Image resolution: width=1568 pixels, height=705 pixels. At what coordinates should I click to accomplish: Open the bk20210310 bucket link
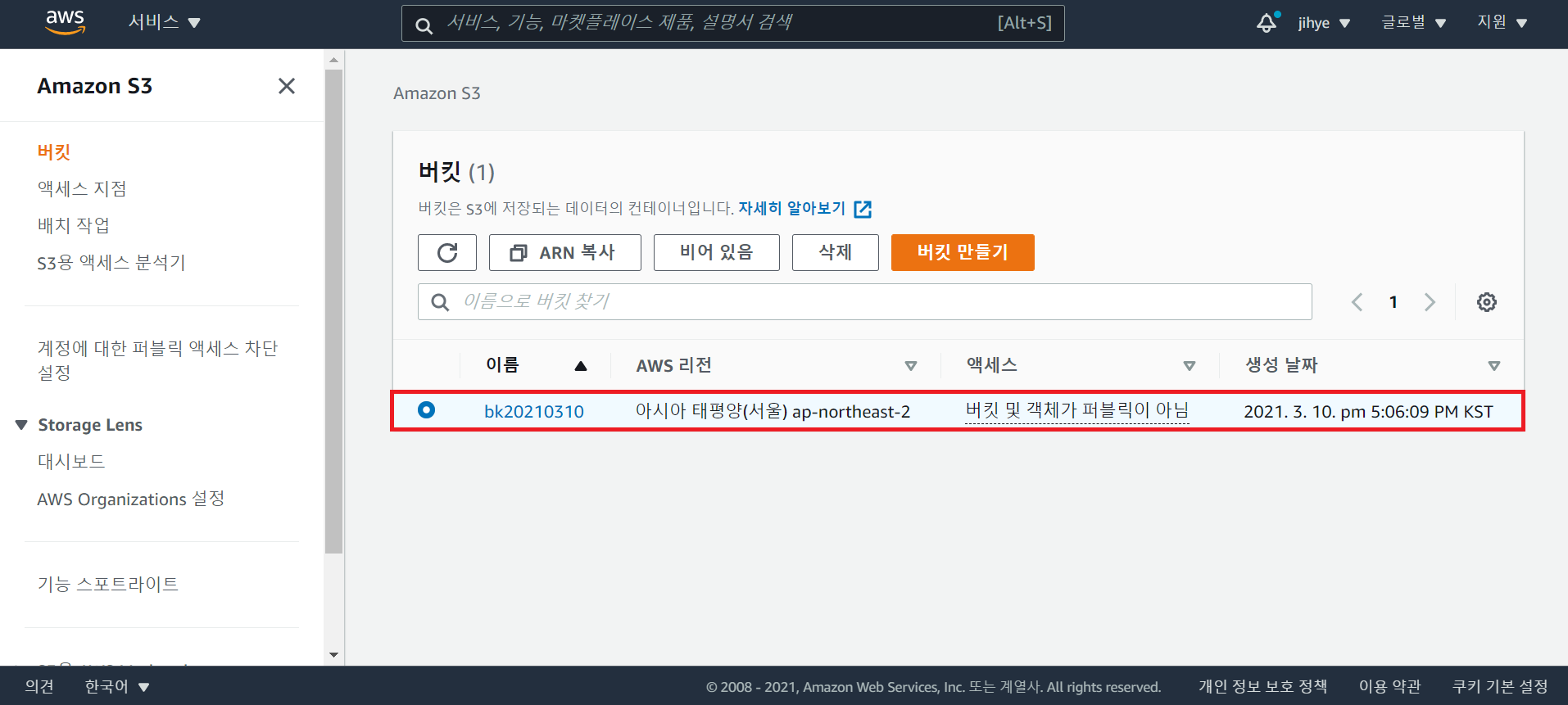point(534,411)
